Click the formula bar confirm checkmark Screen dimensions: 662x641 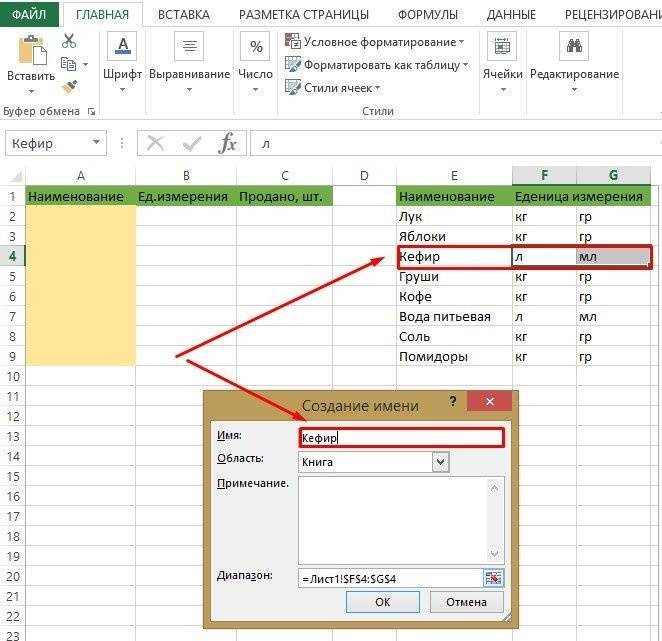pyautogui.click(x=192, y=144)
